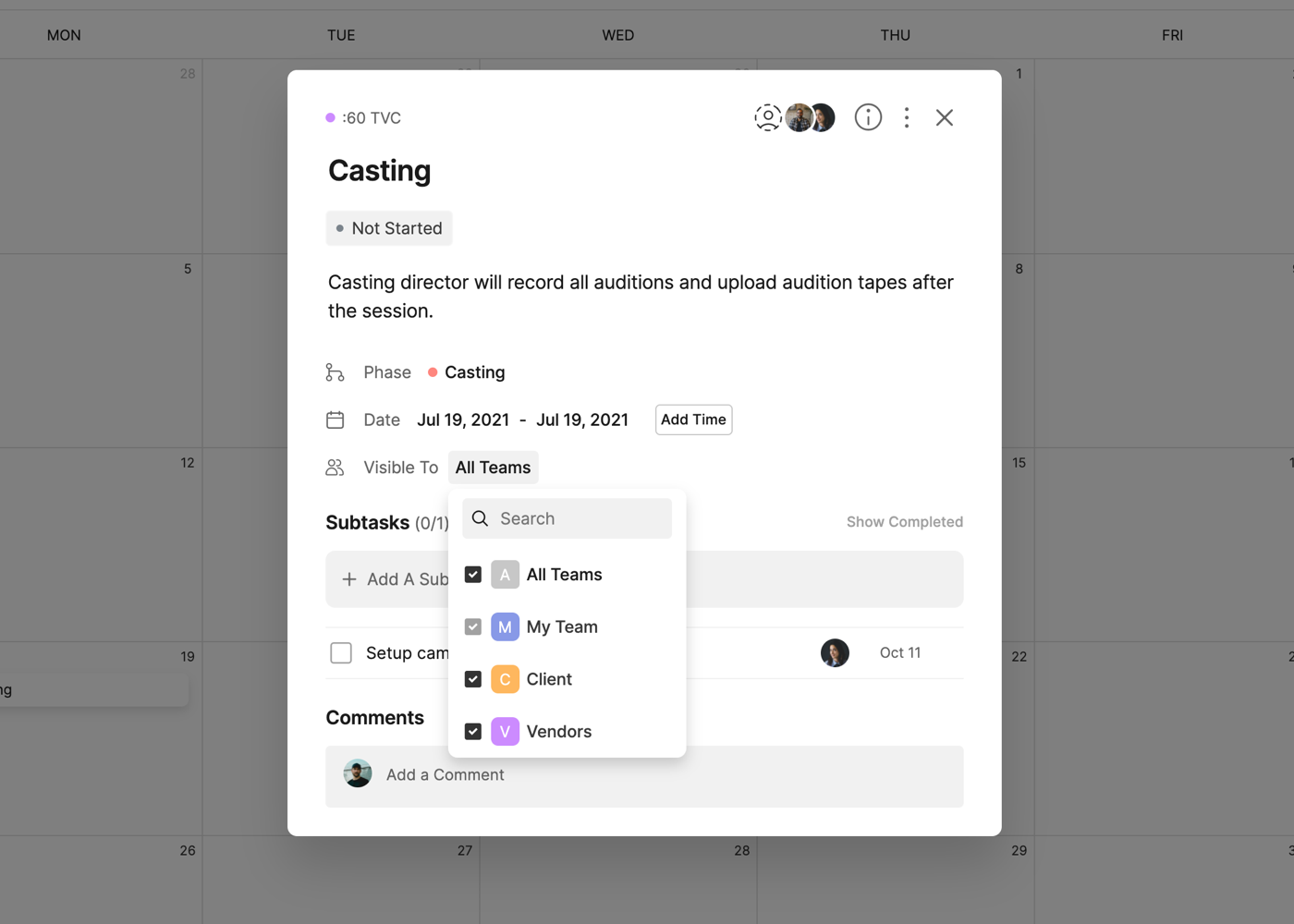
Task: Open the task info icon
Action: point(868,117)
